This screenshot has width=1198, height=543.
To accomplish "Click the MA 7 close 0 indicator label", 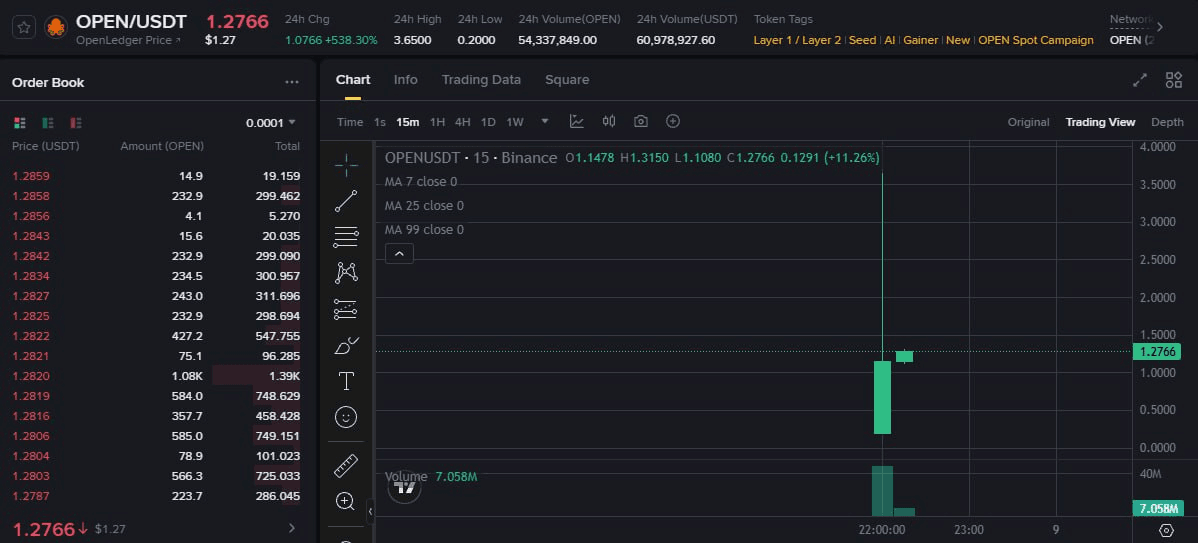I will (421, 182).
